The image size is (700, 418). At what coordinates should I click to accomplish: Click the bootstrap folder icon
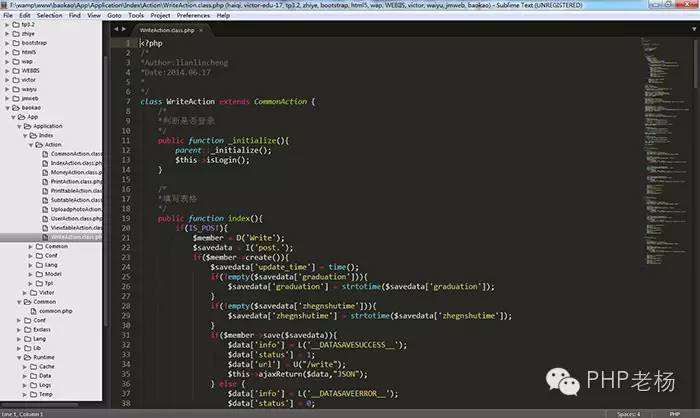(x=16, y=43)
